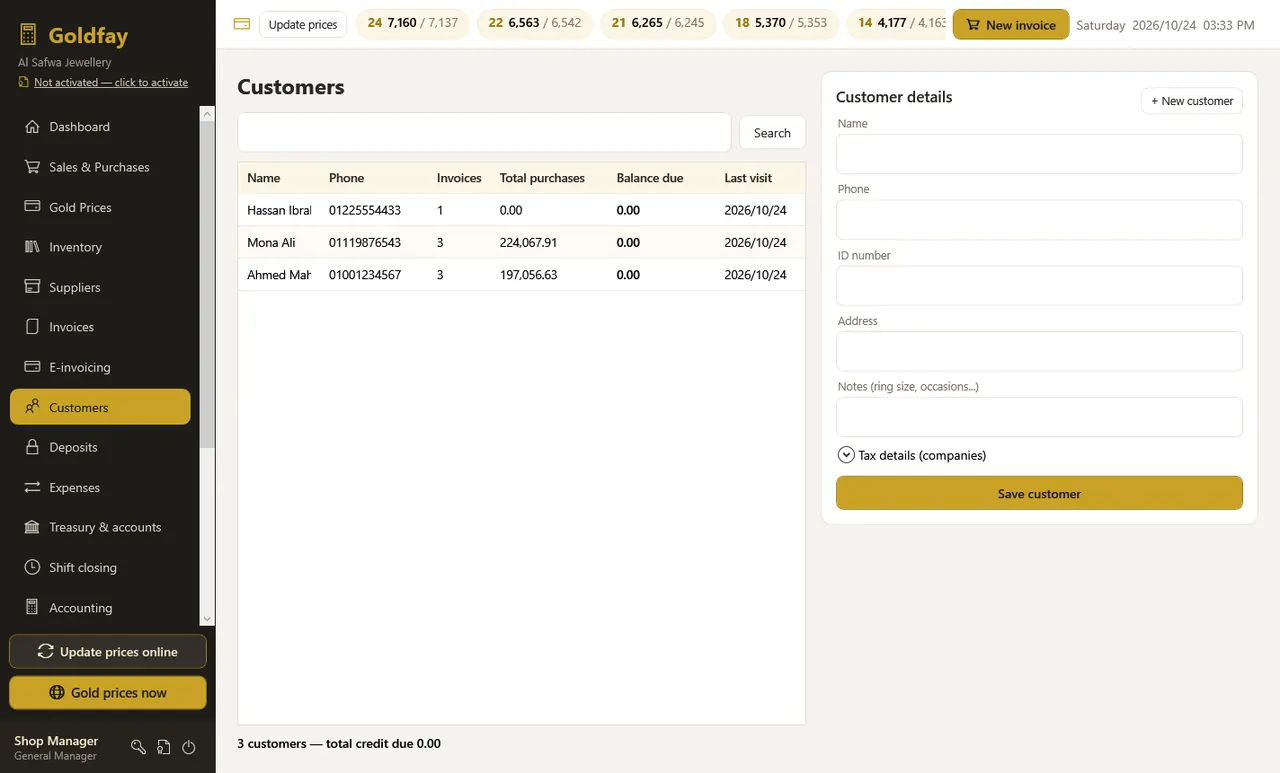Click the Gold Prices banknote icon
1280x773 pixels.
(x=32, y=207)
